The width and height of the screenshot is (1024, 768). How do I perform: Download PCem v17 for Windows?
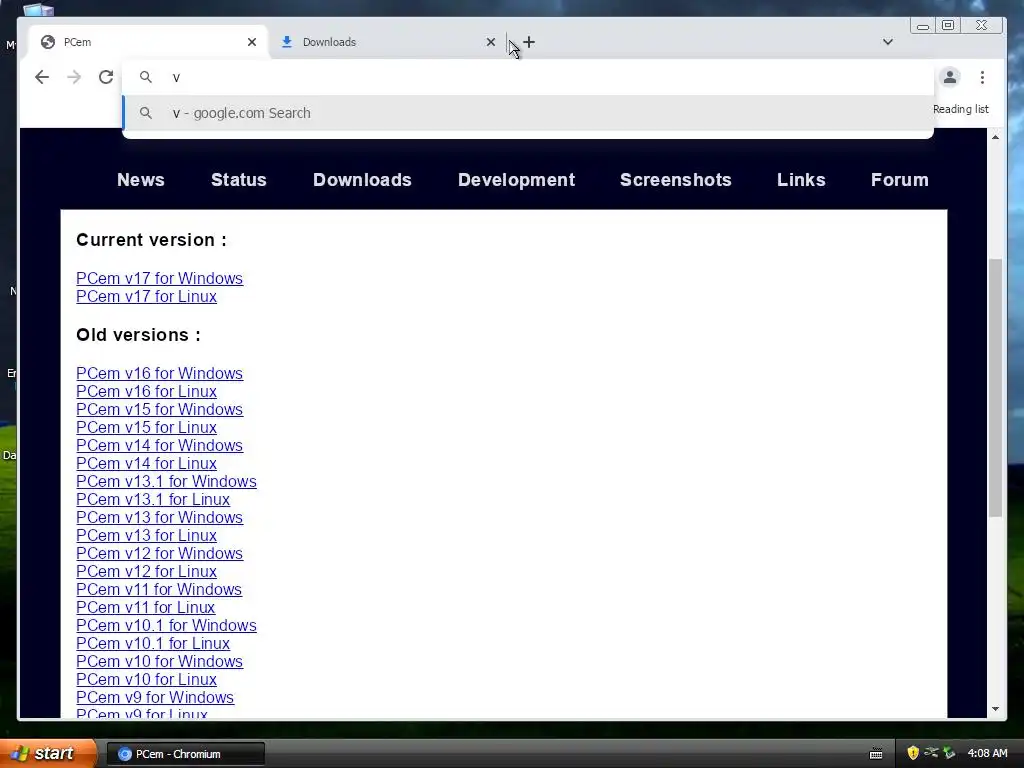point(159,278)
